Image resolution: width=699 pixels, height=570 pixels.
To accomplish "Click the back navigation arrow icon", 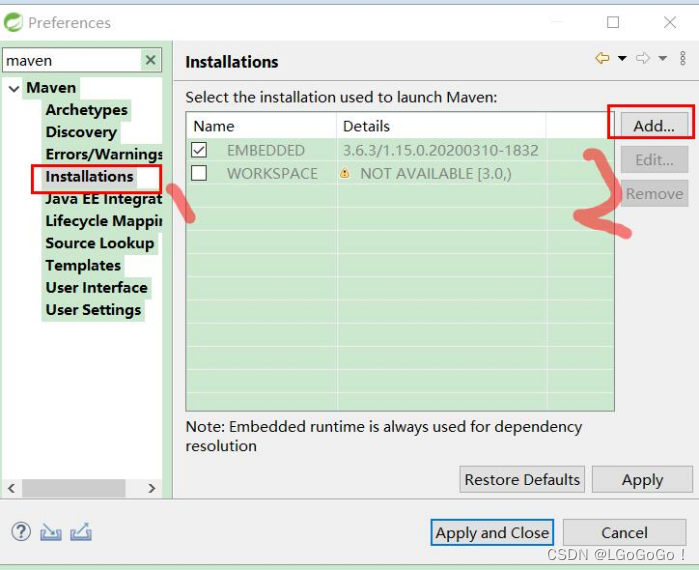I will (602, 58).
